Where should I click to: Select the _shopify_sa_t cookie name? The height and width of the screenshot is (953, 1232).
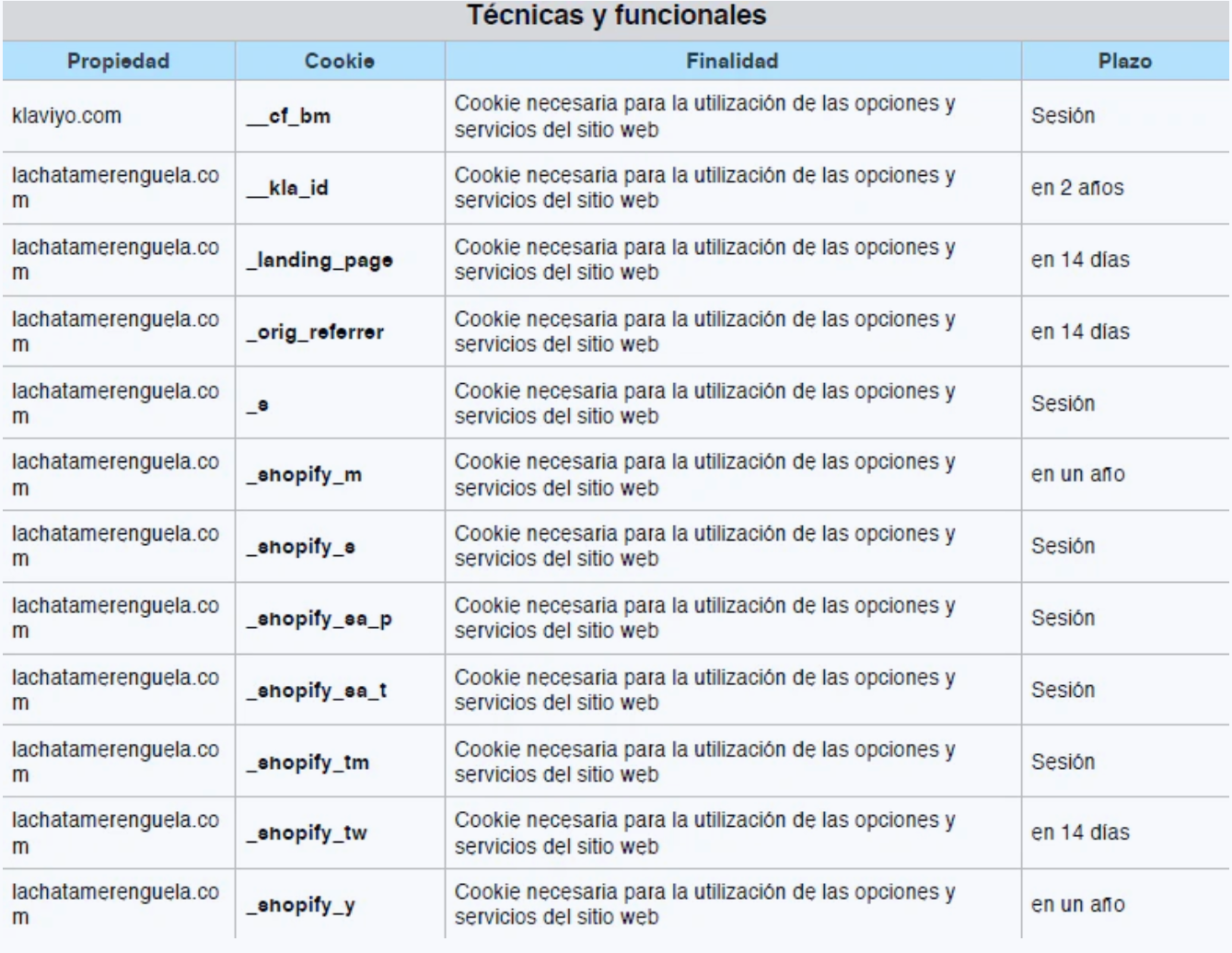pos(316,691)
